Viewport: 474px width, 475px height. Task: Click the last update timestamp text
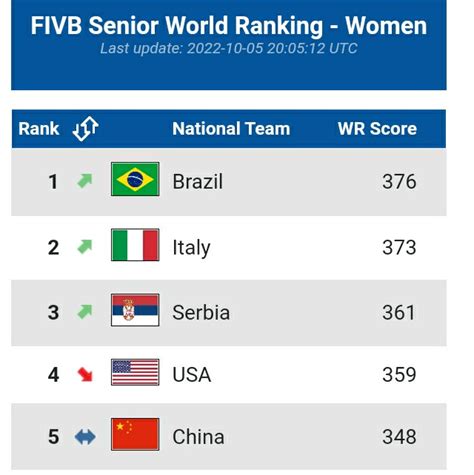229,48
